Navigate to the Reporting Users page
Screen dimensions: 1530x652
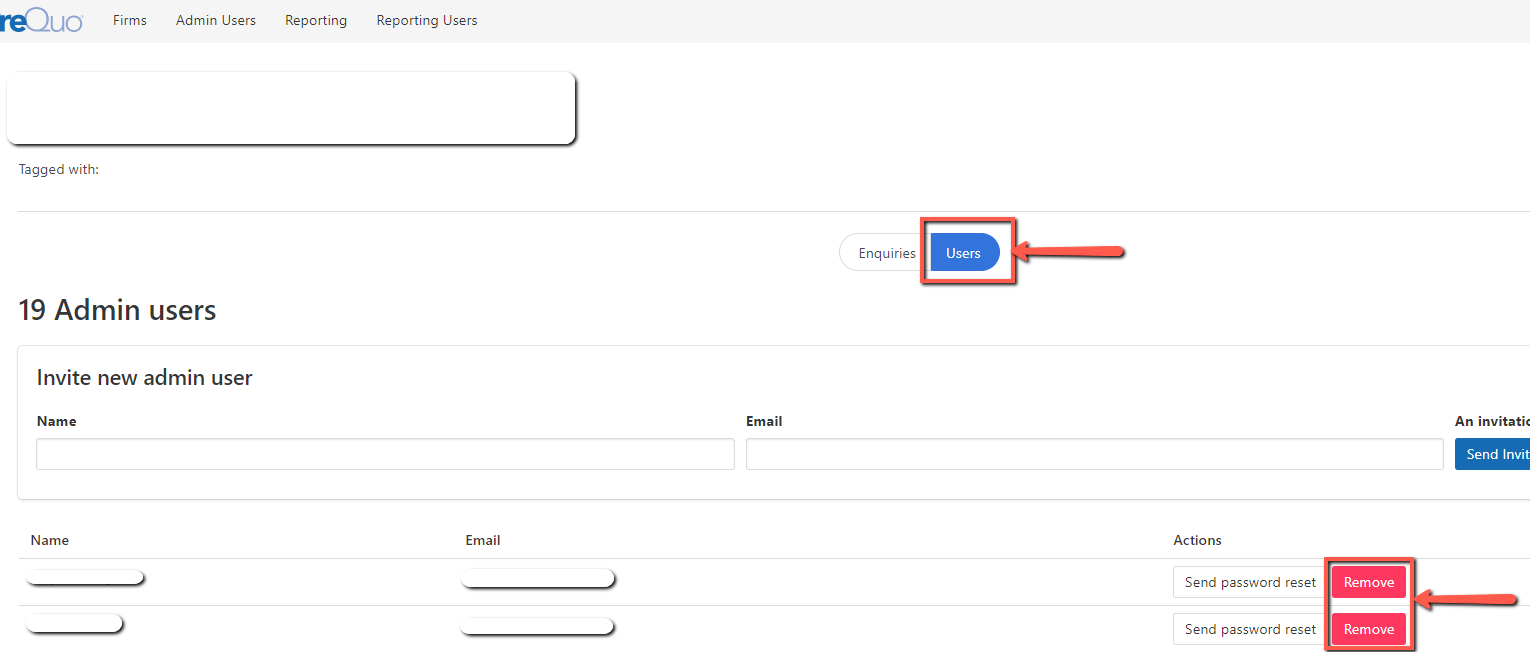pos(427,21)
